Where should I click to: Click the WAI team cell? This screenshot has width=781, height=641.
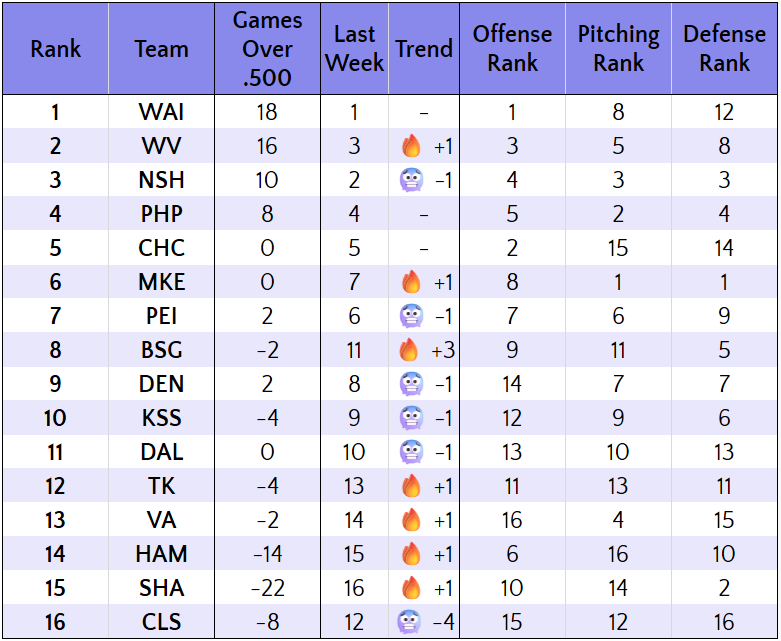[x=161, y=113]
